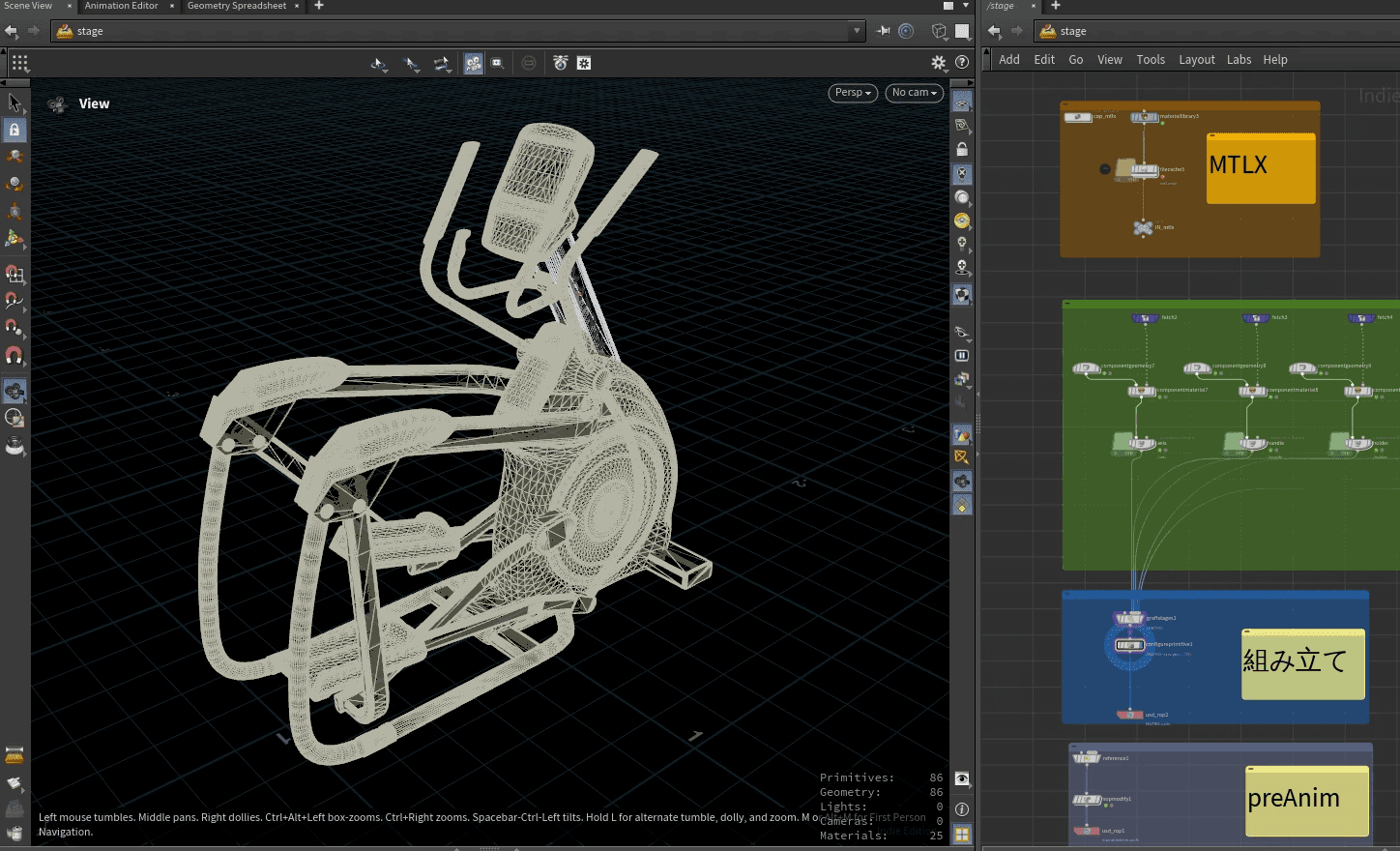Pin the Scene View pane
The height and width of the screenshot is (851, 1400).
(884, 31)
